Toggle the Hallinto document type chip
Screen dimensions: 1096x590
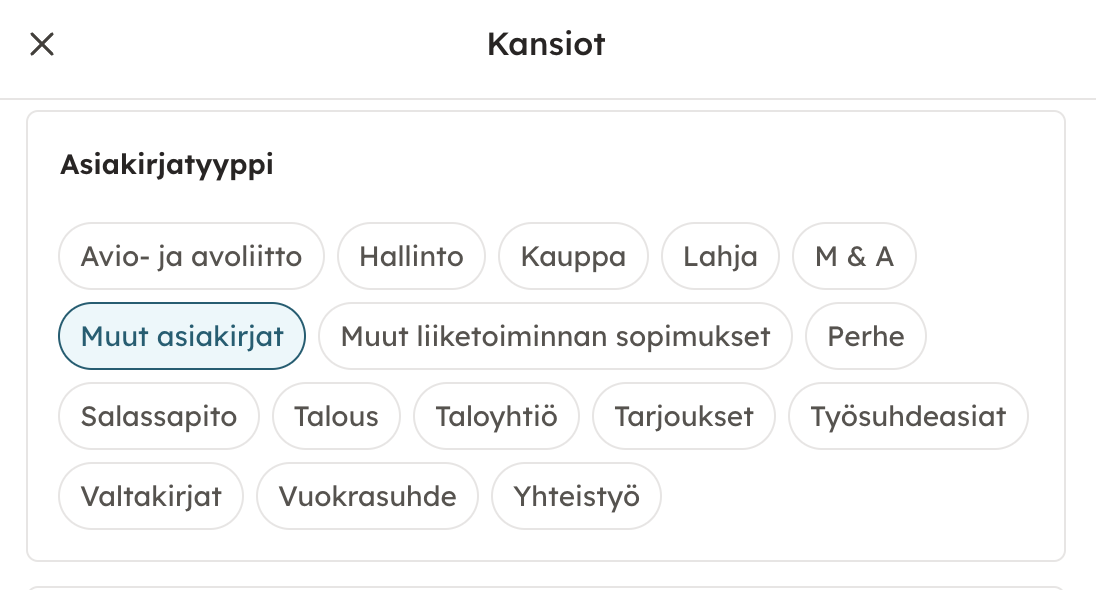coord(411,257)
